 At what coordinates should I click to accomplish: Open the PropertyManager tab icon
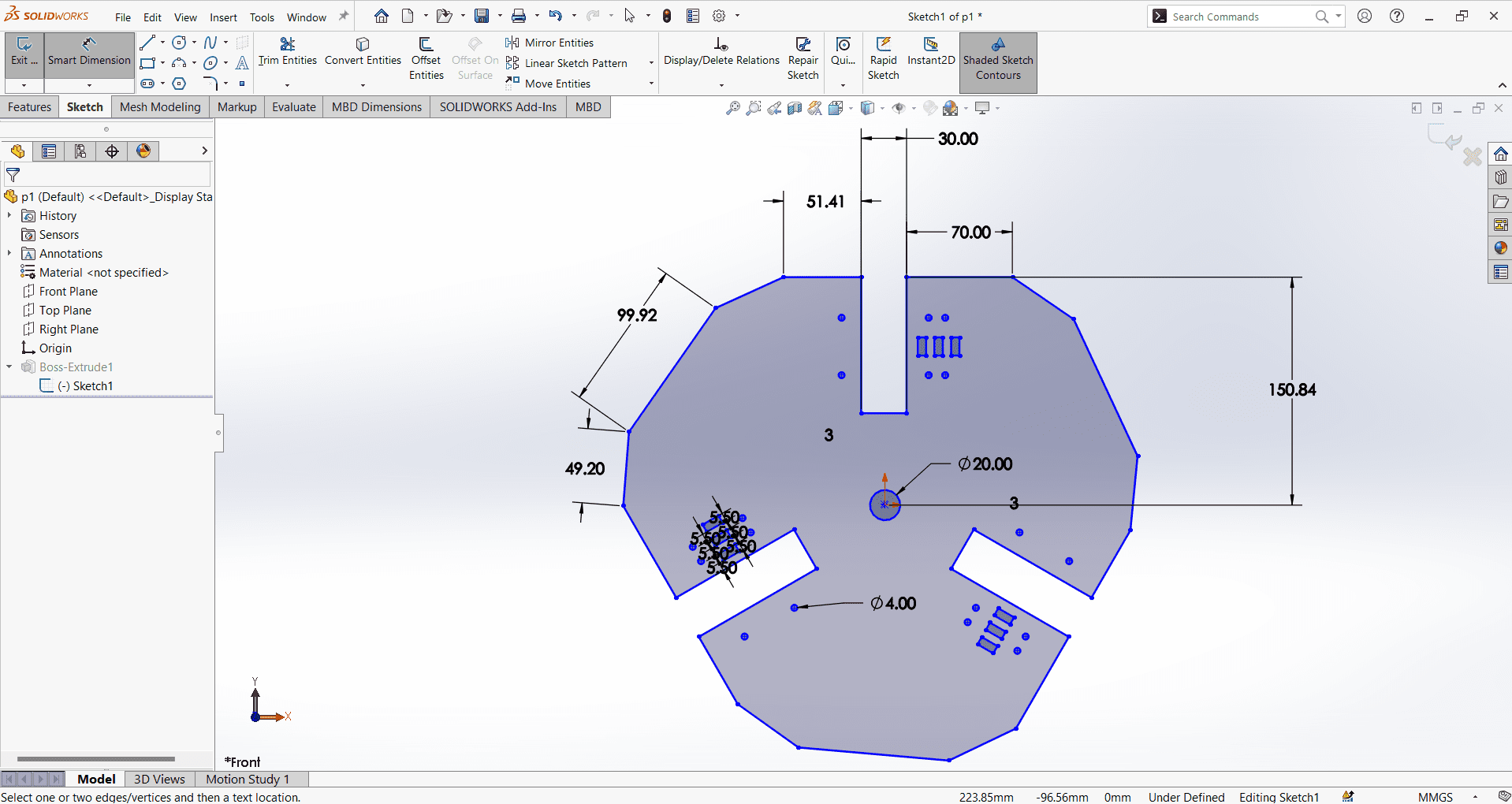pyautogui.click(x=49, y=151)
